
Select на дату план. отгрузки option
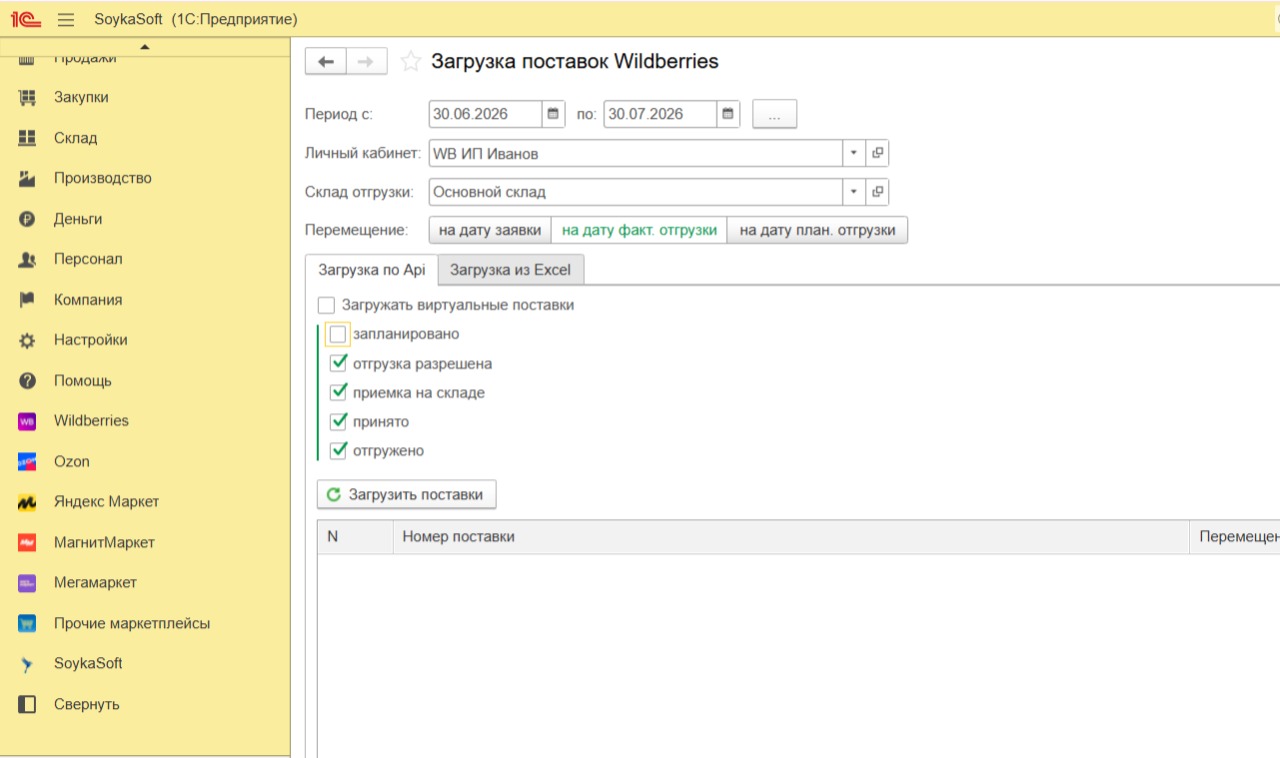[x=817, y=230]
